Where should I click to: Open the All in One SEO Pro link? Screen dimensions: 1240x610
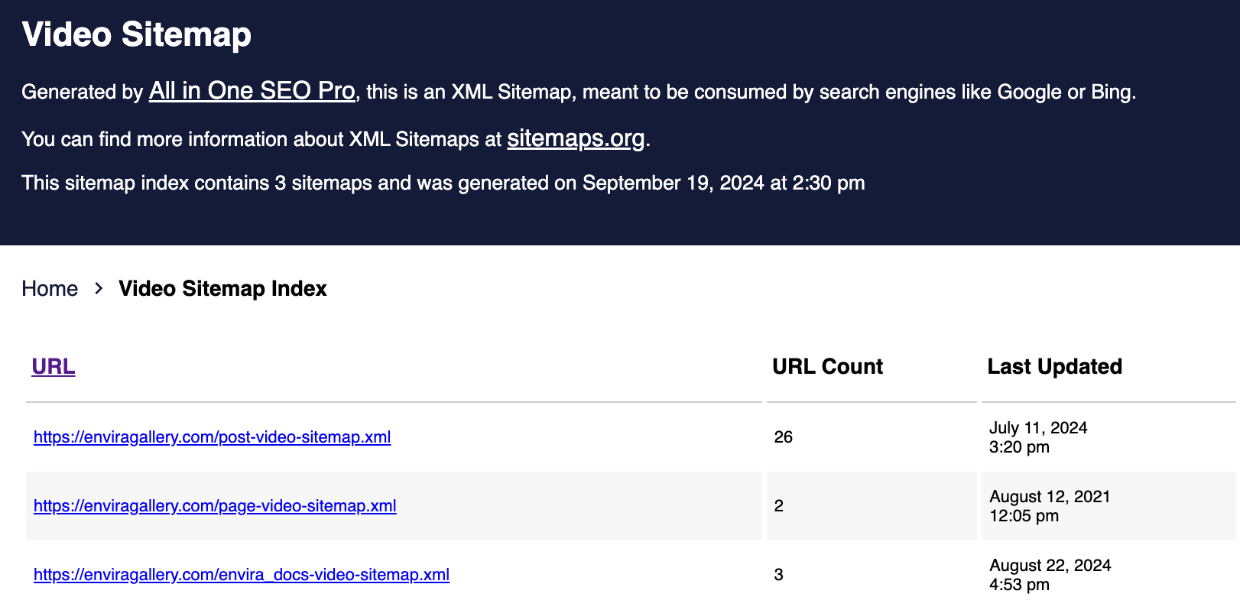point(251,91)
